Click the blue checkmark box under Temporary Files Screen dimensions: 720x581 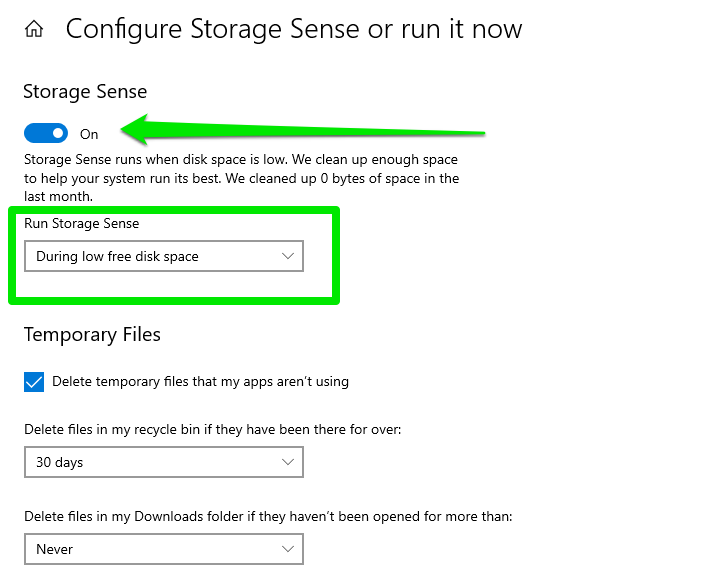click(x=34, y=382)
